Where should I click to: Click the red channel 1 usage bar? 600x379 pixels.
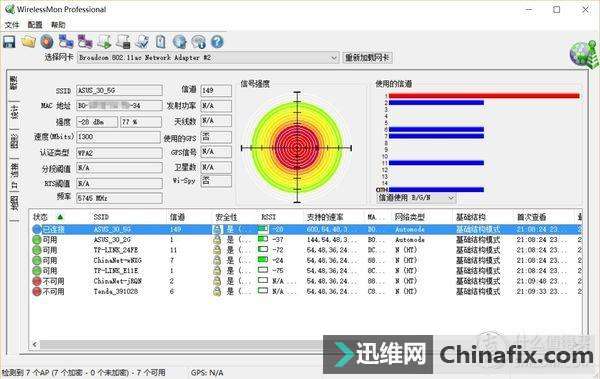484,96
